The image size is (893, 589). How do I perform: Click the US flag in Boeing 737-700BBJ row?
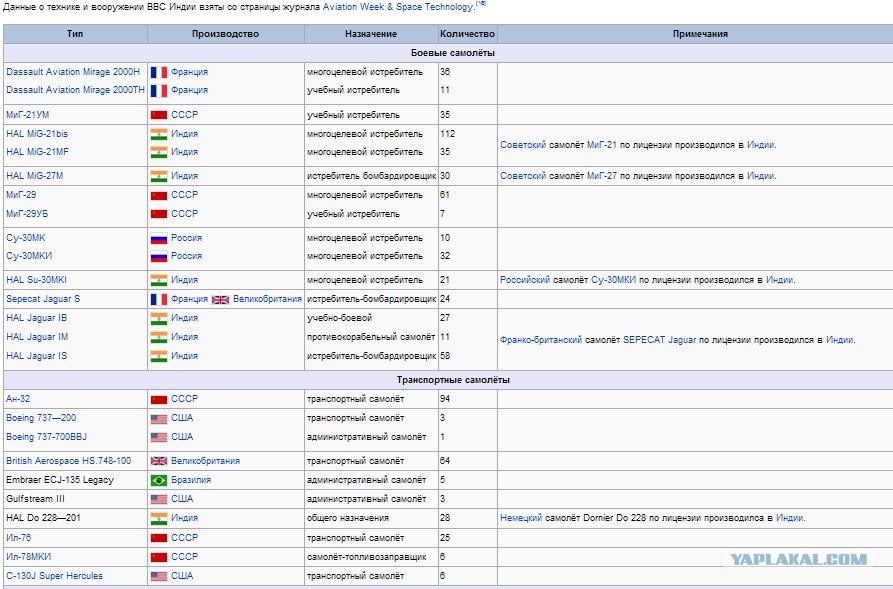tap(159, 437)
